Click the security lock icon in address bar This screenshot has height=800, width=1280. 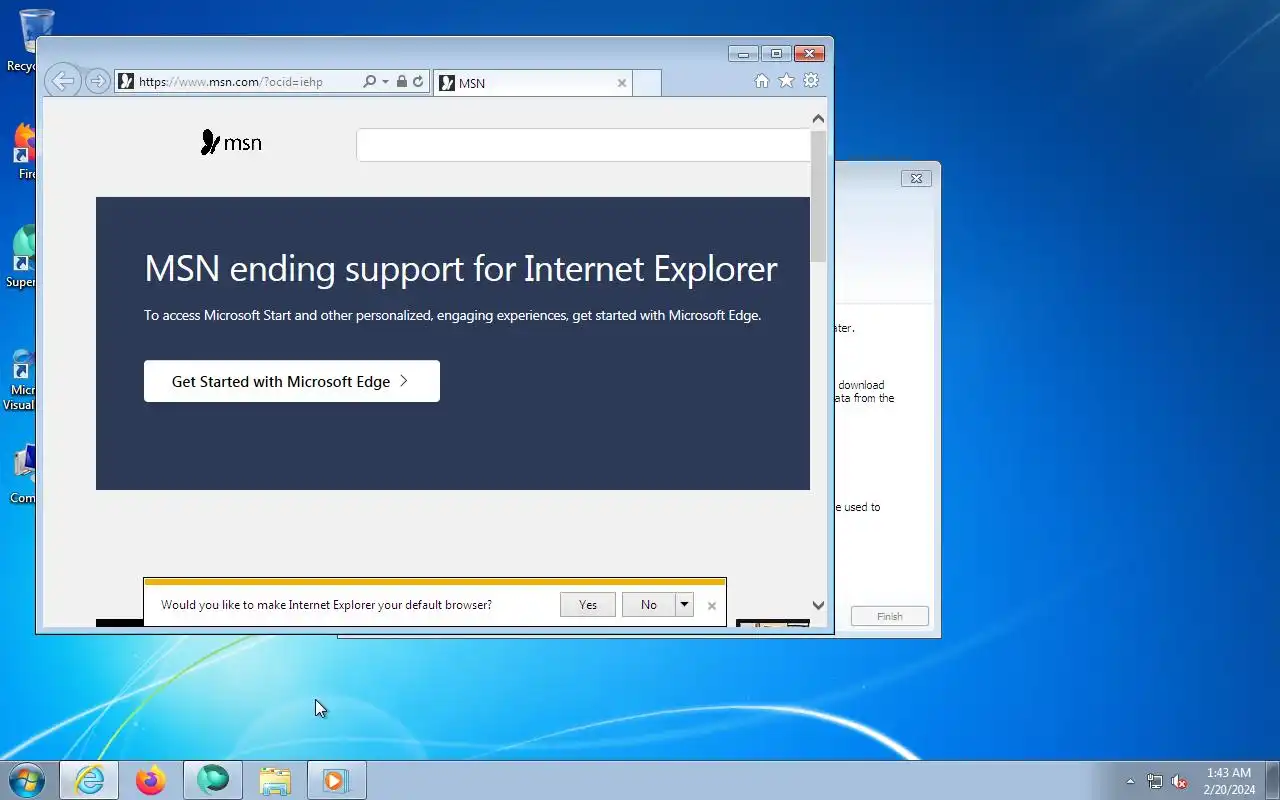(x=401, y=82)
